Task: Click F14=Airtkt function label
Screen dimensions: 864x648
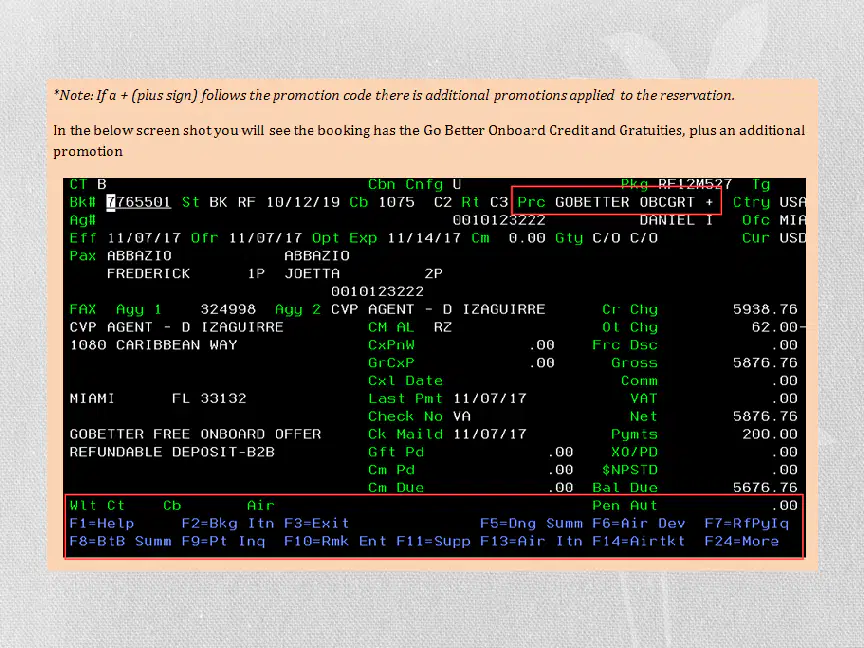Action: [x=639, y=541]
